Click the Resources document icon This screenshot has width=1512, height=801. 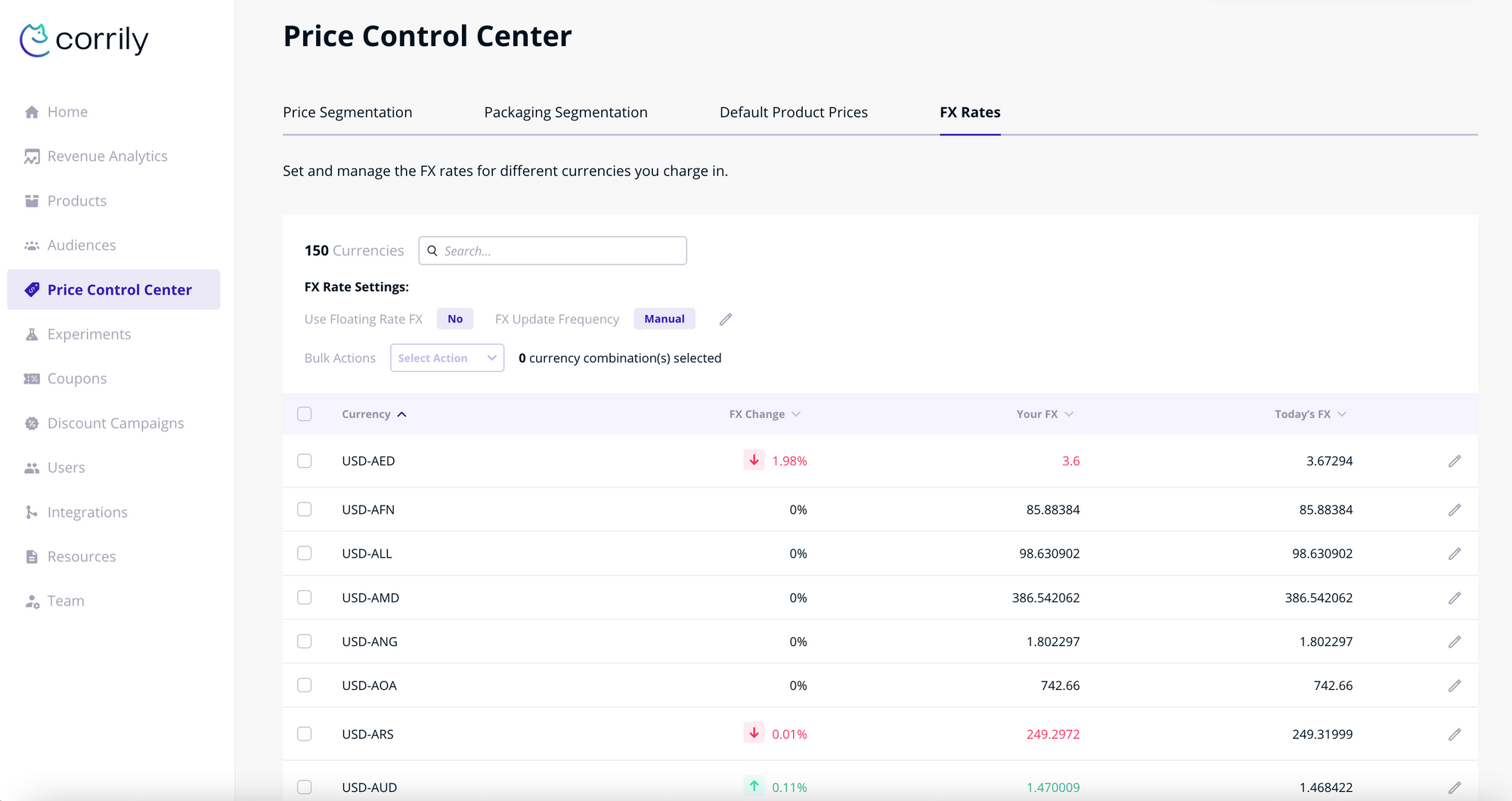click(x=32, y=557)
